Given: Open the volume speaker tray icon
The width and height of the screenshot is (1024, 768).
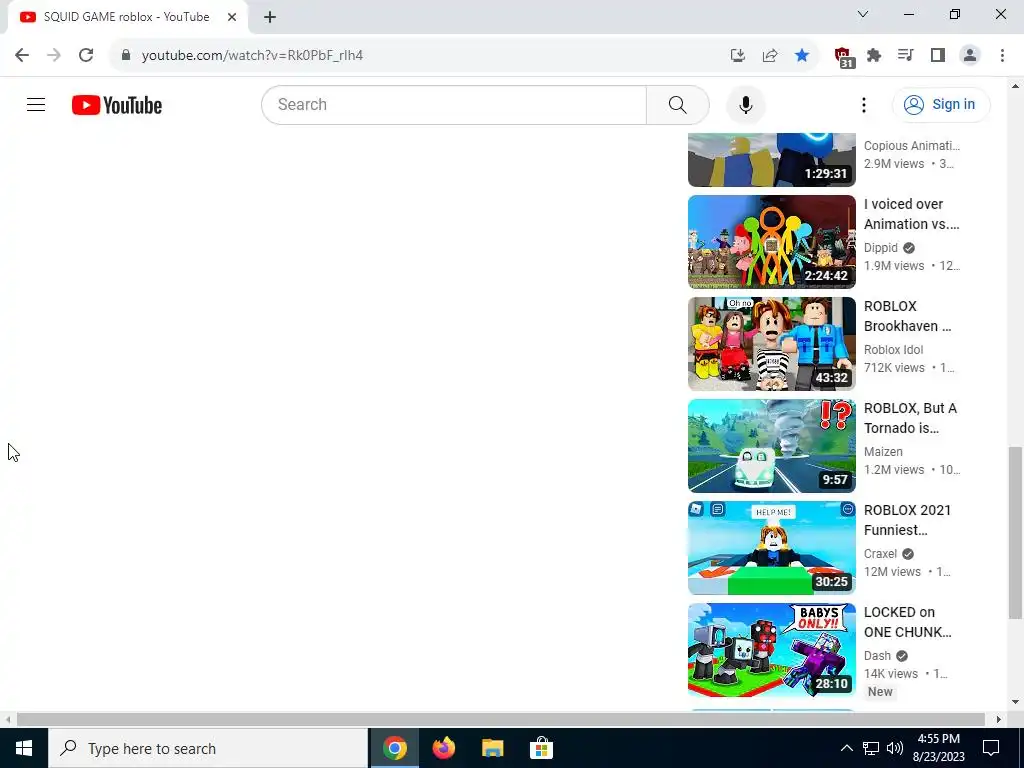Looking at the screenshot, I should 895,748.
